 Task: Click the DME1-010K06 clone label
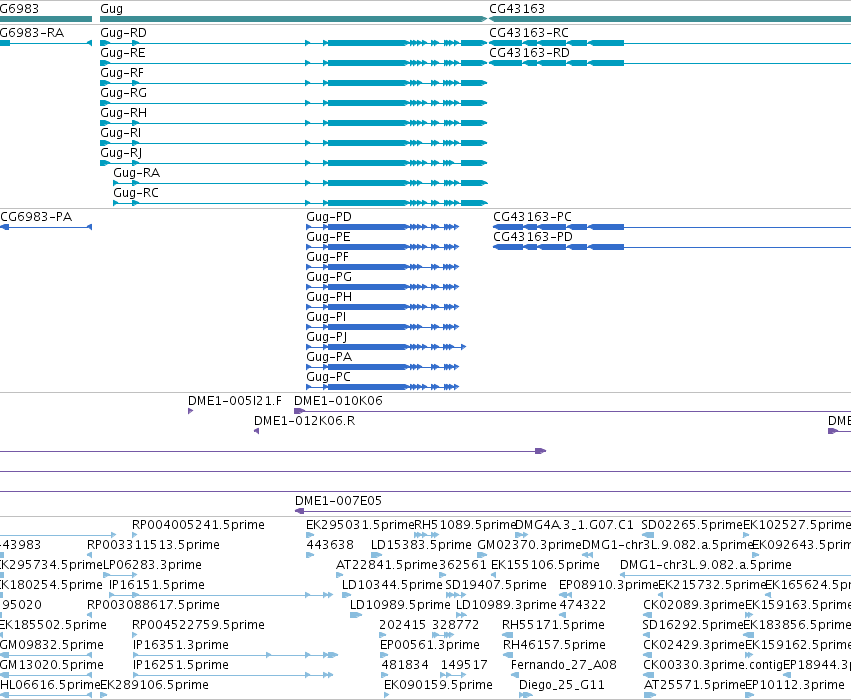coord(338,400)
